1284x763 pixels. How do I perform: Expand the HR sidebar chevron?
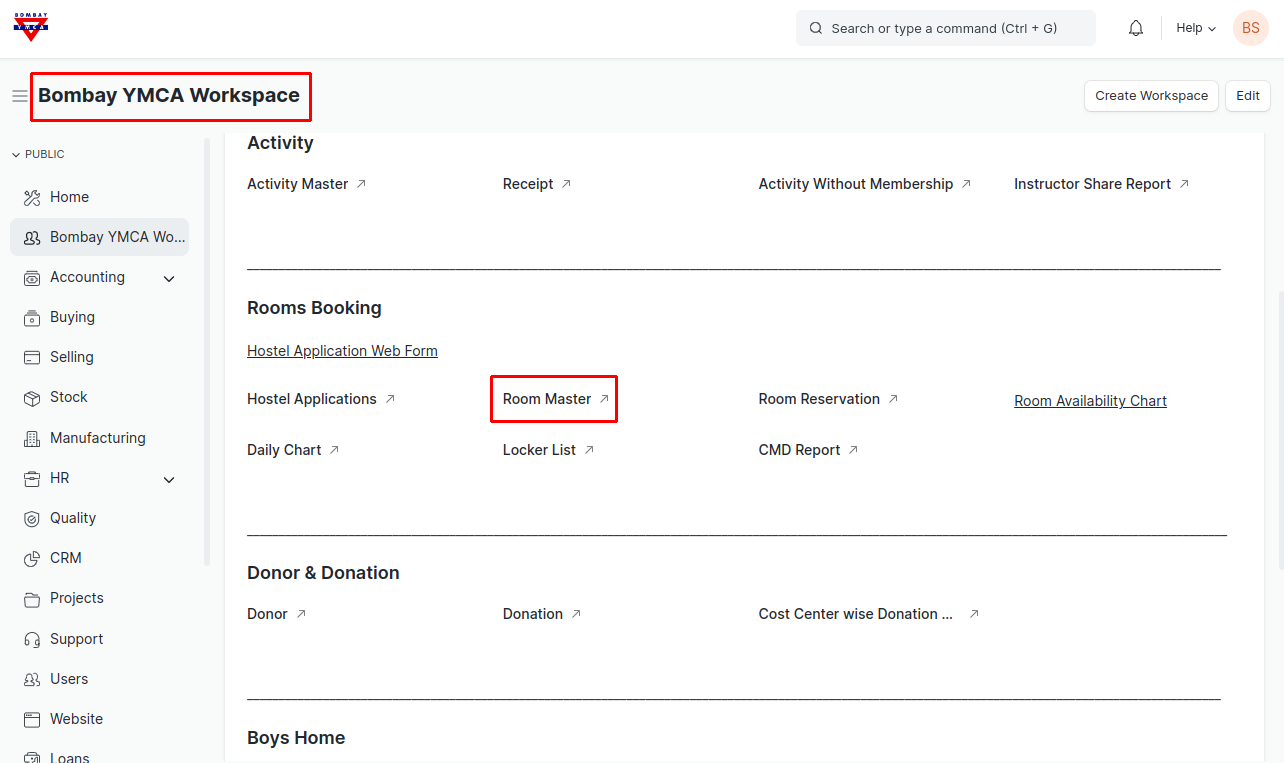click(169, 479)
